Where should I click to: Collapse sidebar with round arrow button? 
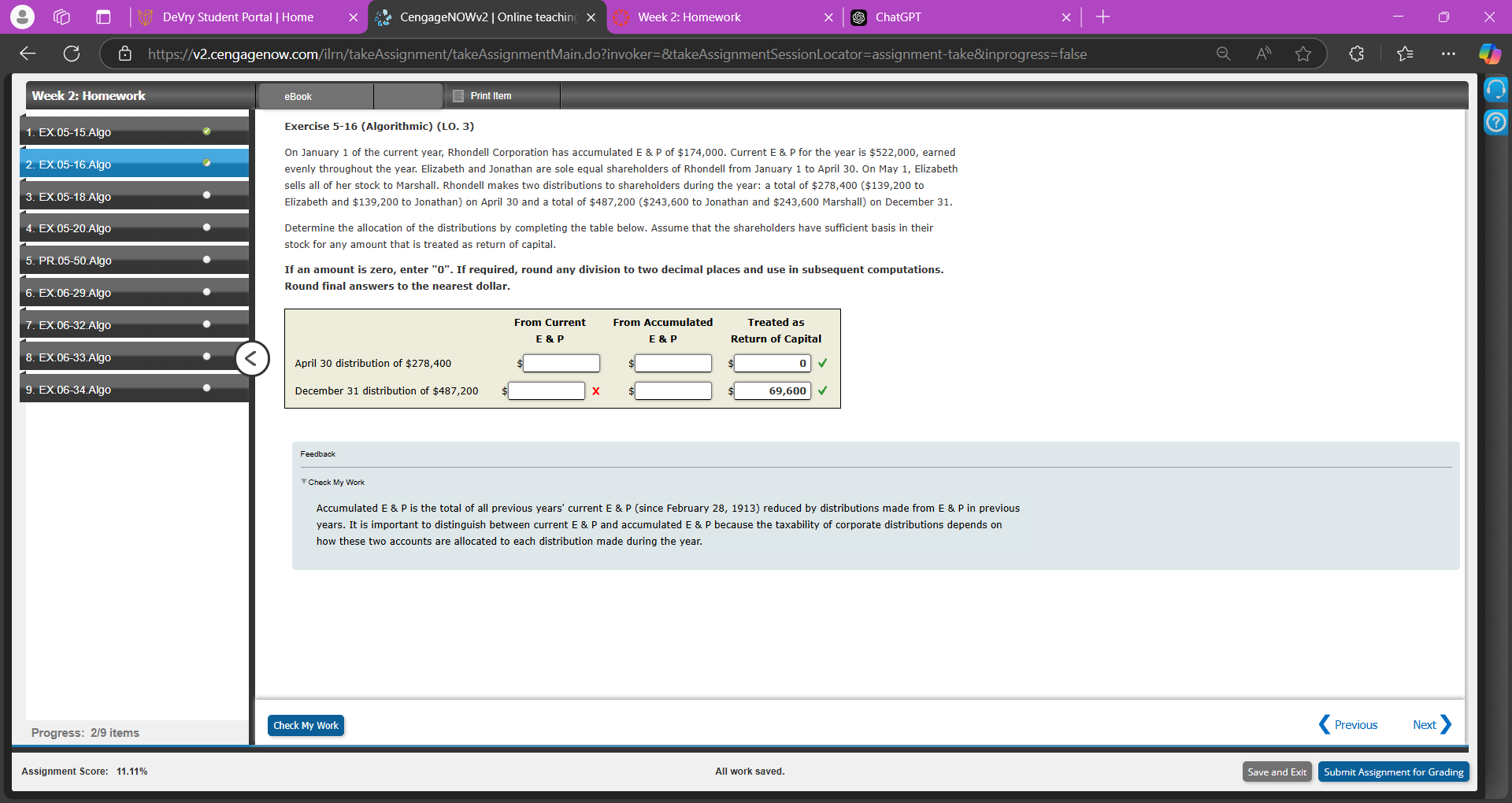click(x=252, y=359)
